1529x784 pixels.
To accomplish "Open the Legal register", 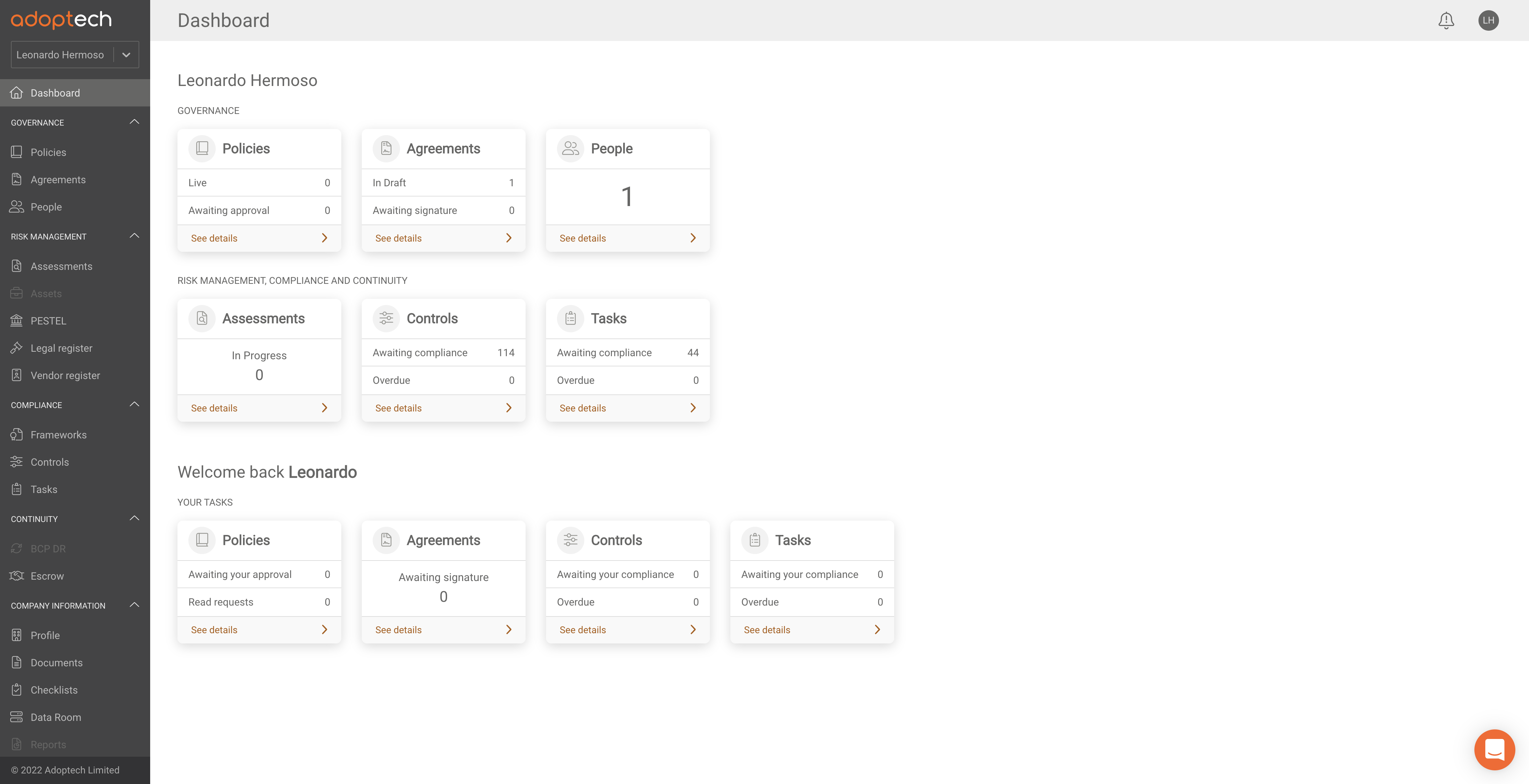I will (17, 348).
